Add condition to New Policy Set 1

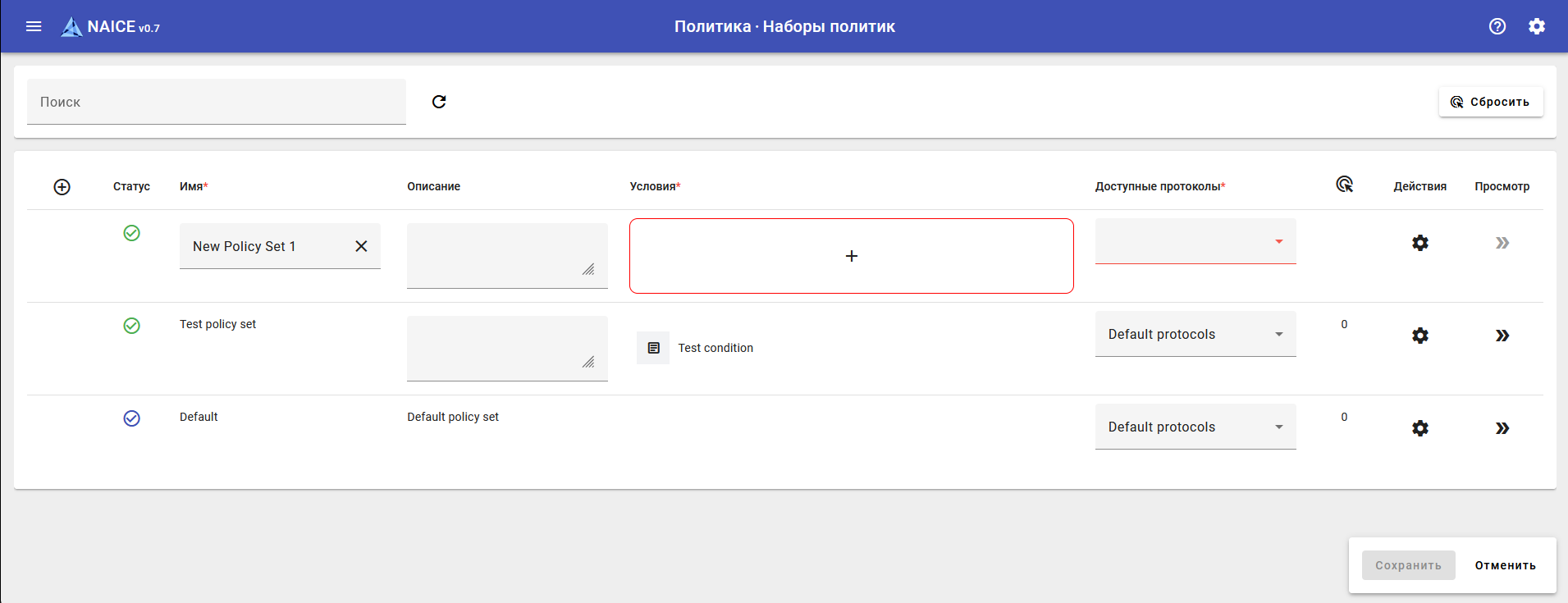(852, 256)
